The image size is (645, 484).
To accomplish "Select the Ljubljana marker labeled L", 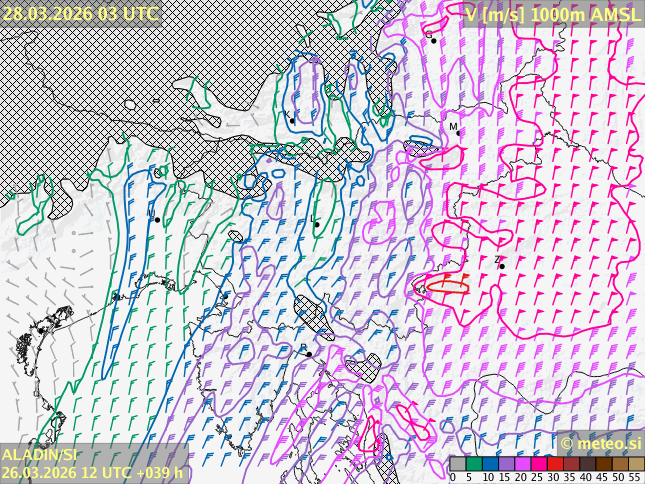I will click(x=317, y=224).
